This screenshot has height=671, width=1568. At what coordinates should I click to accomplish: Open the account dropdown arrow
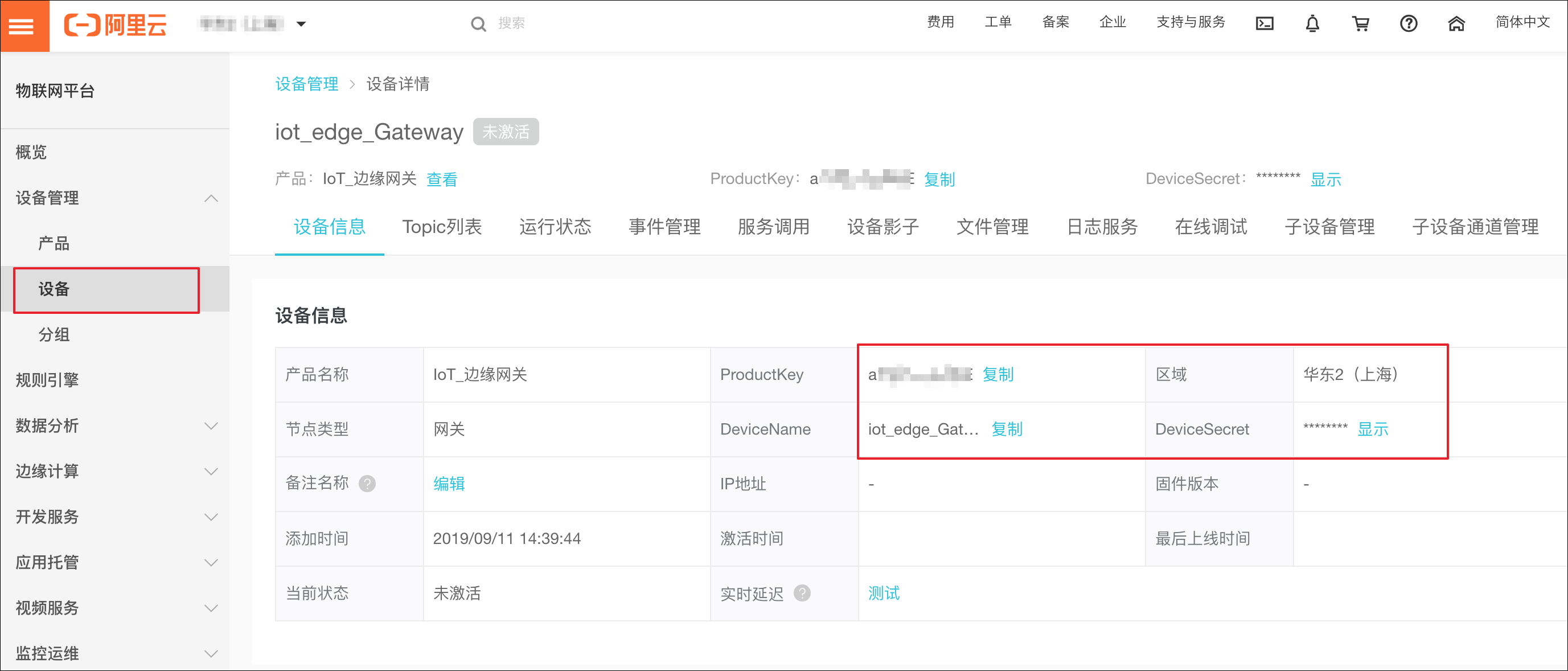point(301,24)
